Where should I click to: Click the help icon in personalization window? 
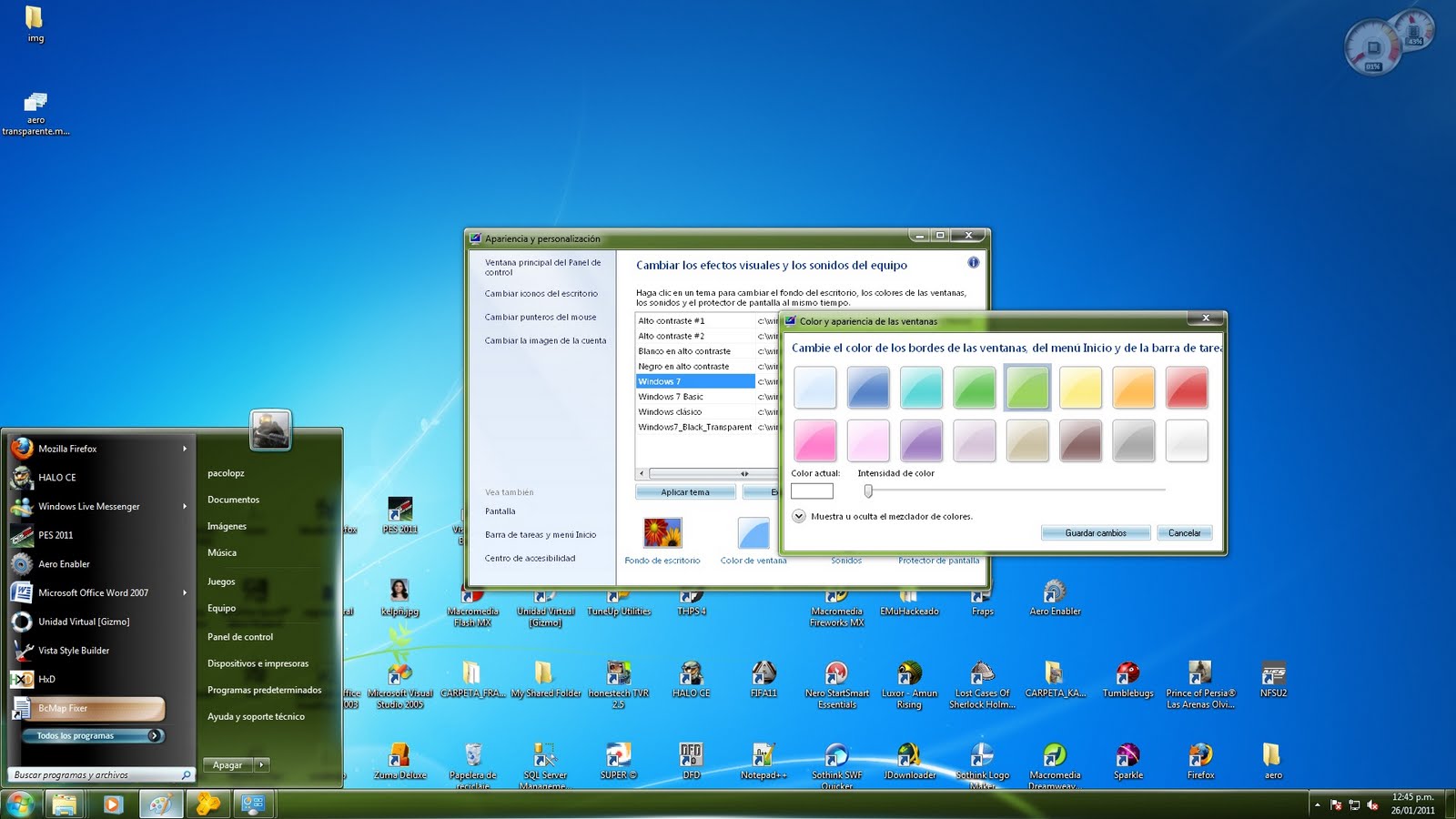[973, 263]
